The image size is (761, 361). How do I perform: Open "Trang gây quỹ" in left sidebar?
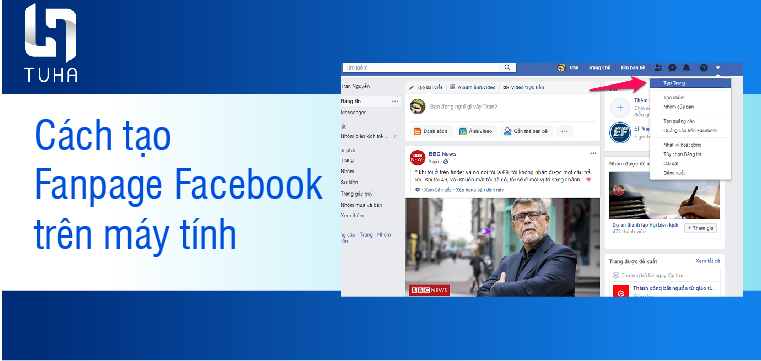tap(356, 193)
